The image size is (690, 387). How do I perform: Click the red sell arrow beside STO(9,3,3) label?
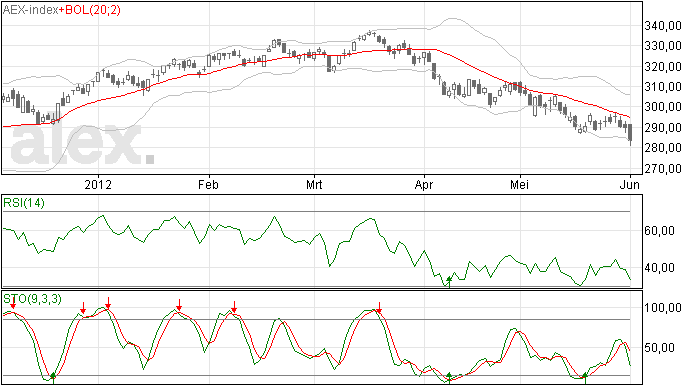click(13, 302)
